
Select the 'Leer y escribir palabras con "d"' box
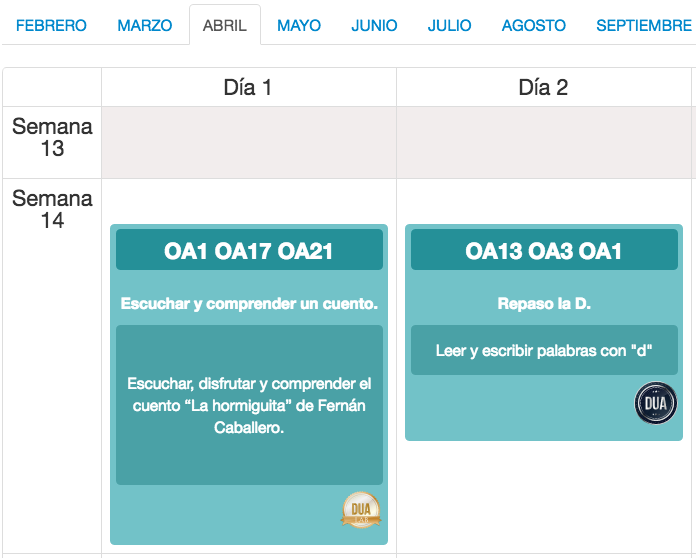(x=544, y=350)
